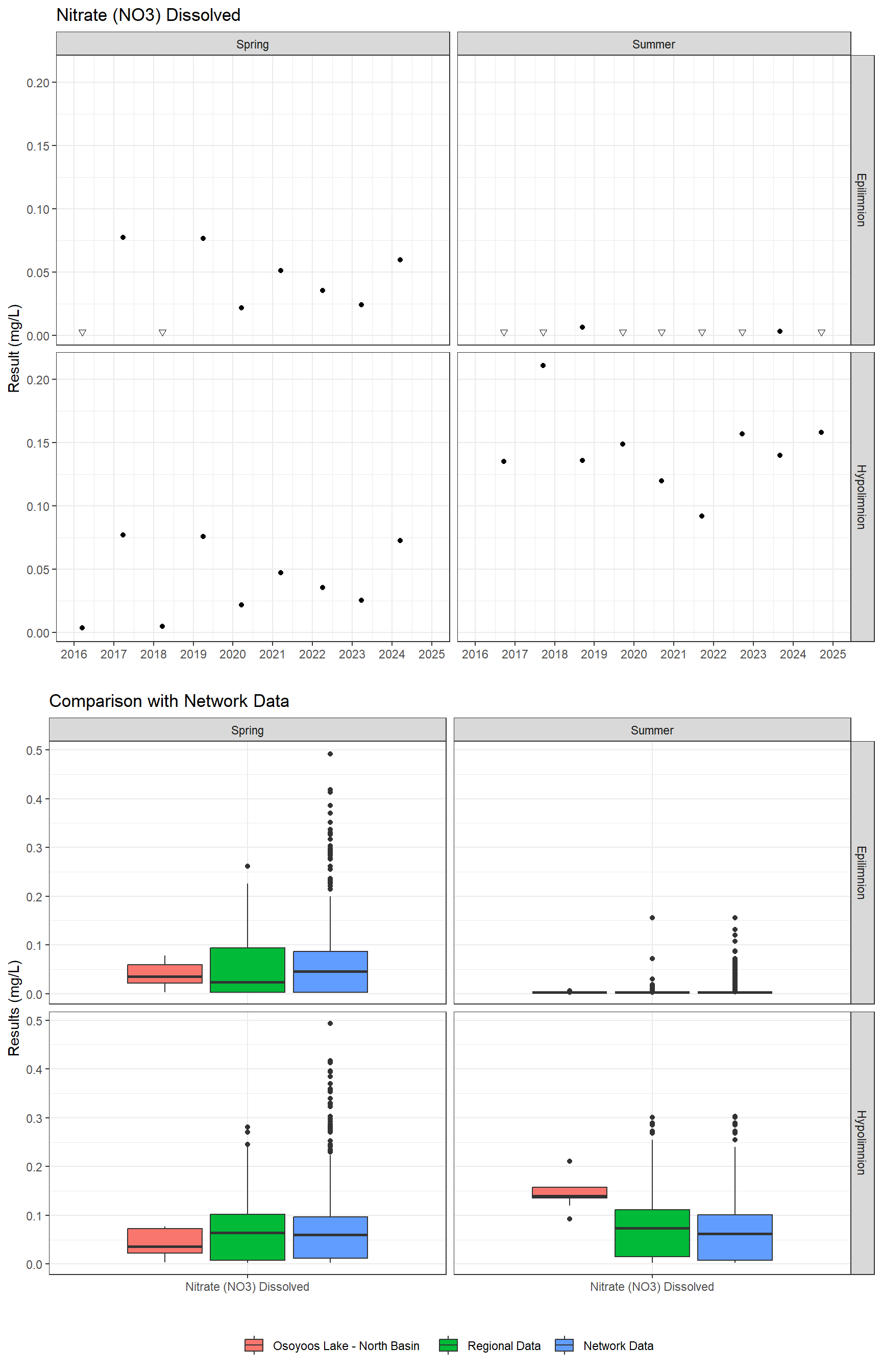This screenshot has width=882, height=1372.
Task: Click the 2016 triangle marker in Spring Epilimnion
Action: pyautogui.click(x=83, y=333)
